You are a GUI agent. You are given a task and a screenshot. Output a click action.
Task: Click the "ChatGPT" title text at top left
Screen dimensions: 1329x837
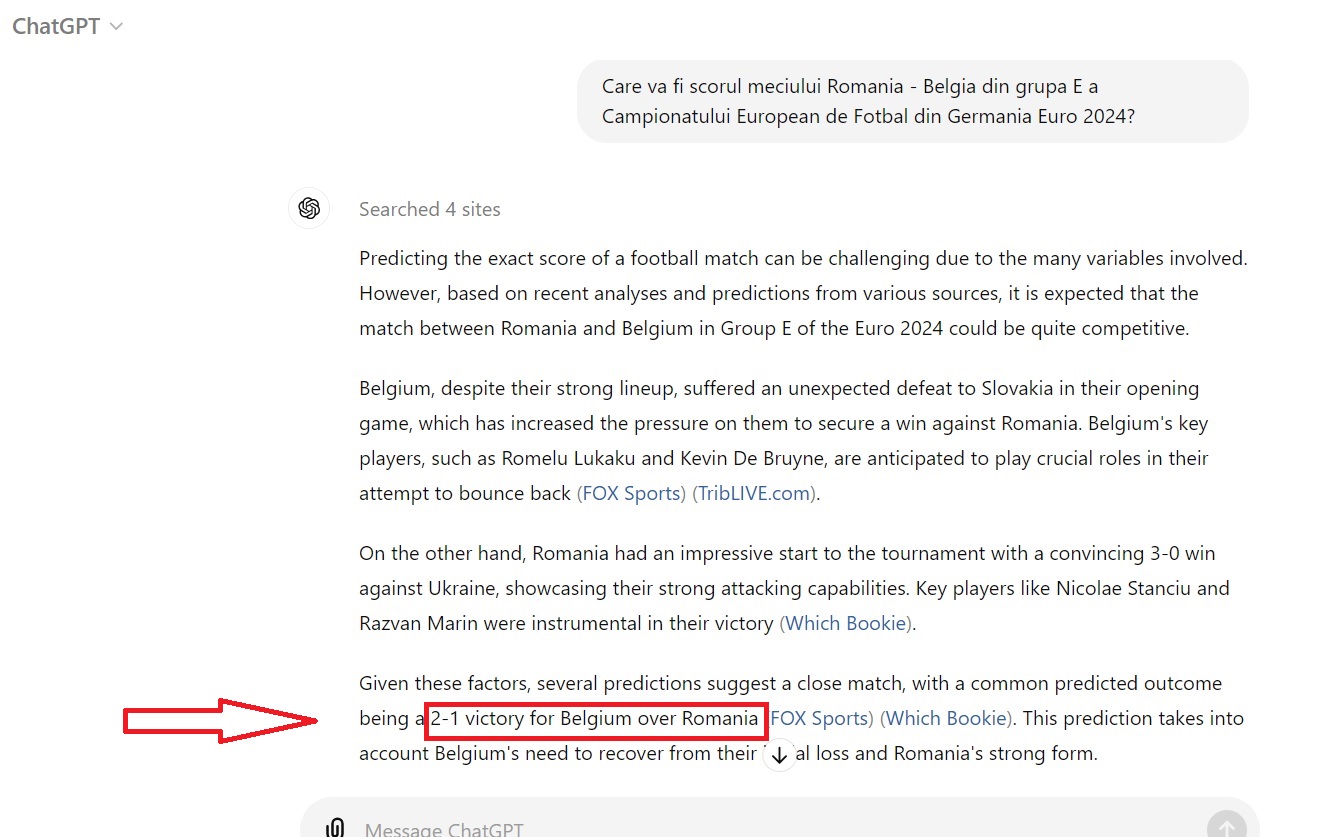point(56,27)
